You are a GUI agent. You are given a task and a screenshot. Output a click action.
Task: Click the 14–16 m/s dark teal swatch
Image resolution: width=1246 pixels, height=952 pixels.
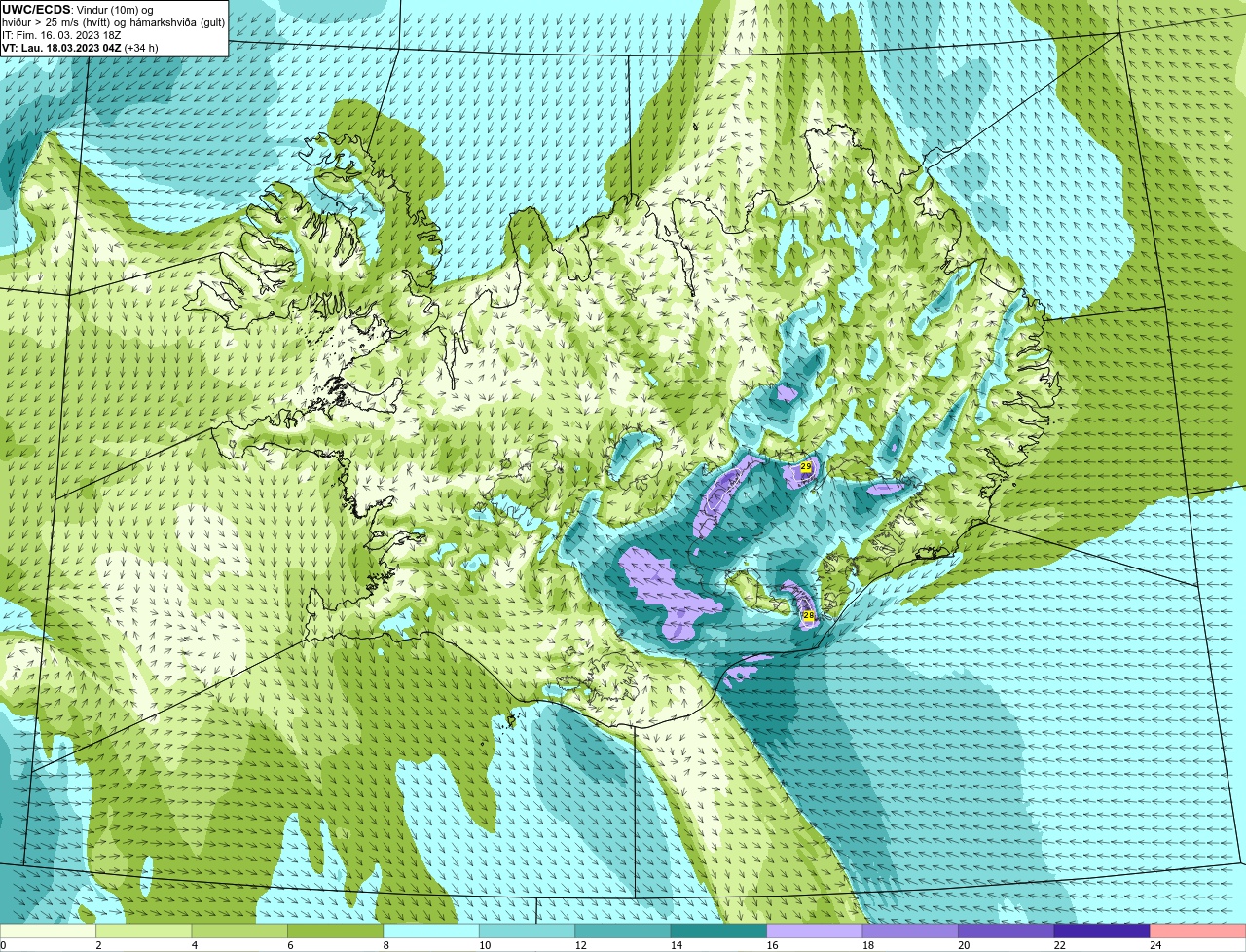[x=718, y=932]
